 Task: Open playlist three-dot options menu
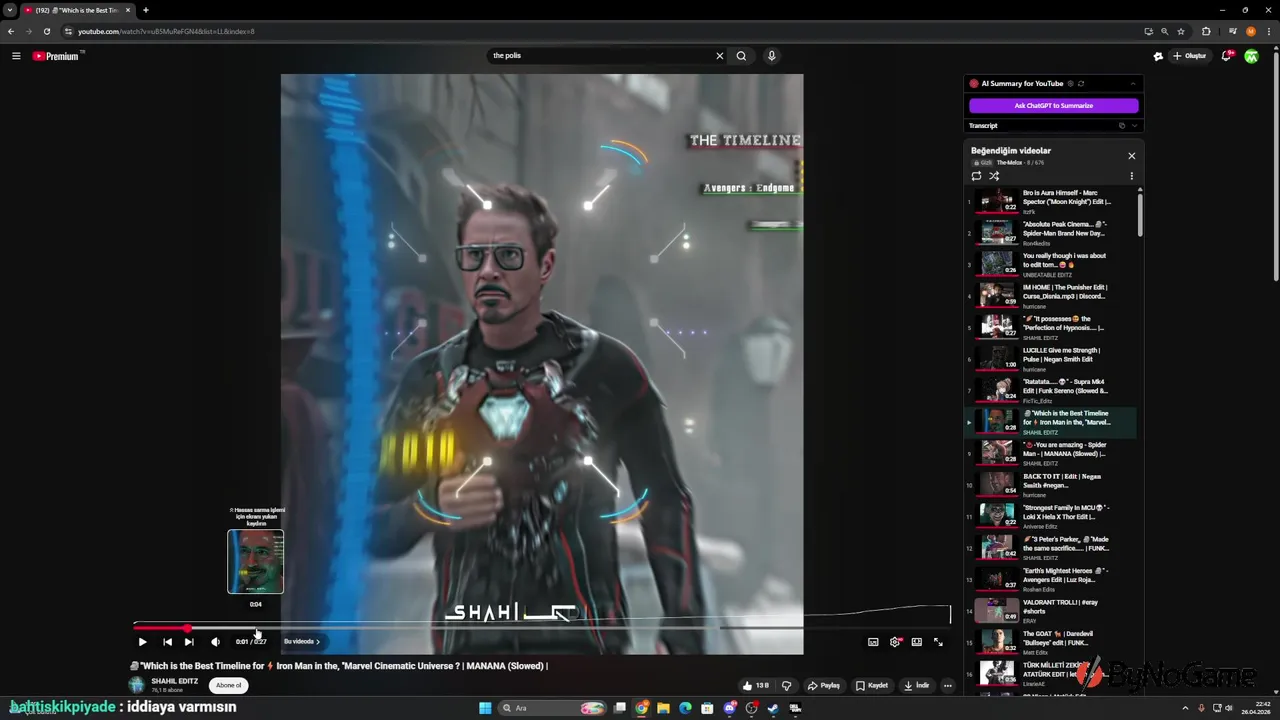(x=1131, y=176)
